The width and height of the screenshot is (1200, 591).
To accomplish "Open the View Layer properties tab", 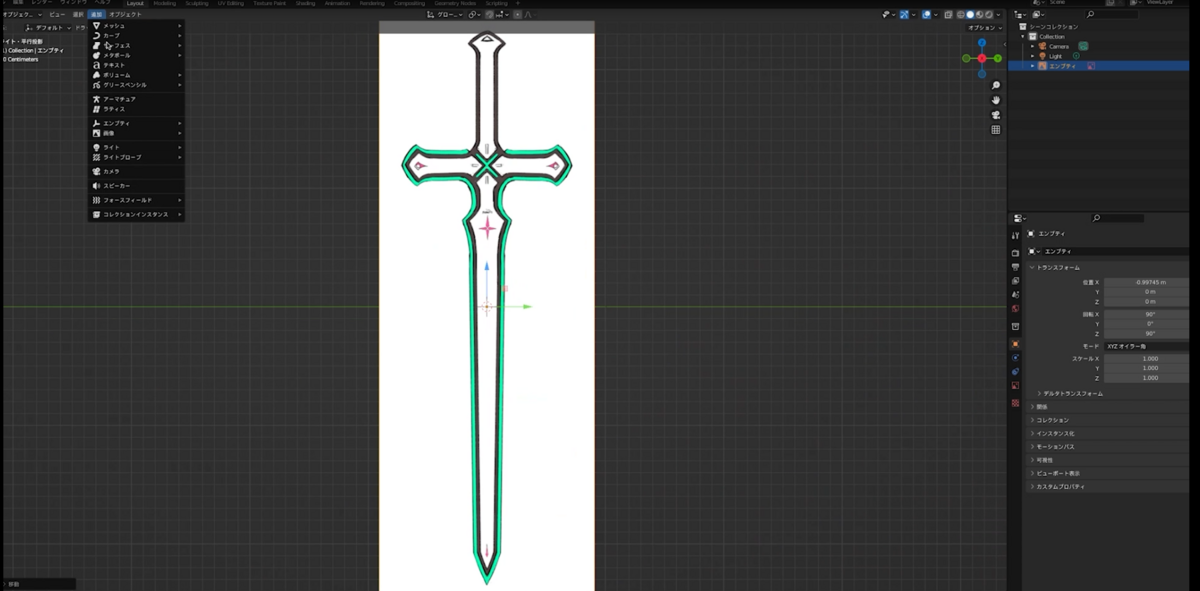I will pyautogui.click(x=1015, y=281).
